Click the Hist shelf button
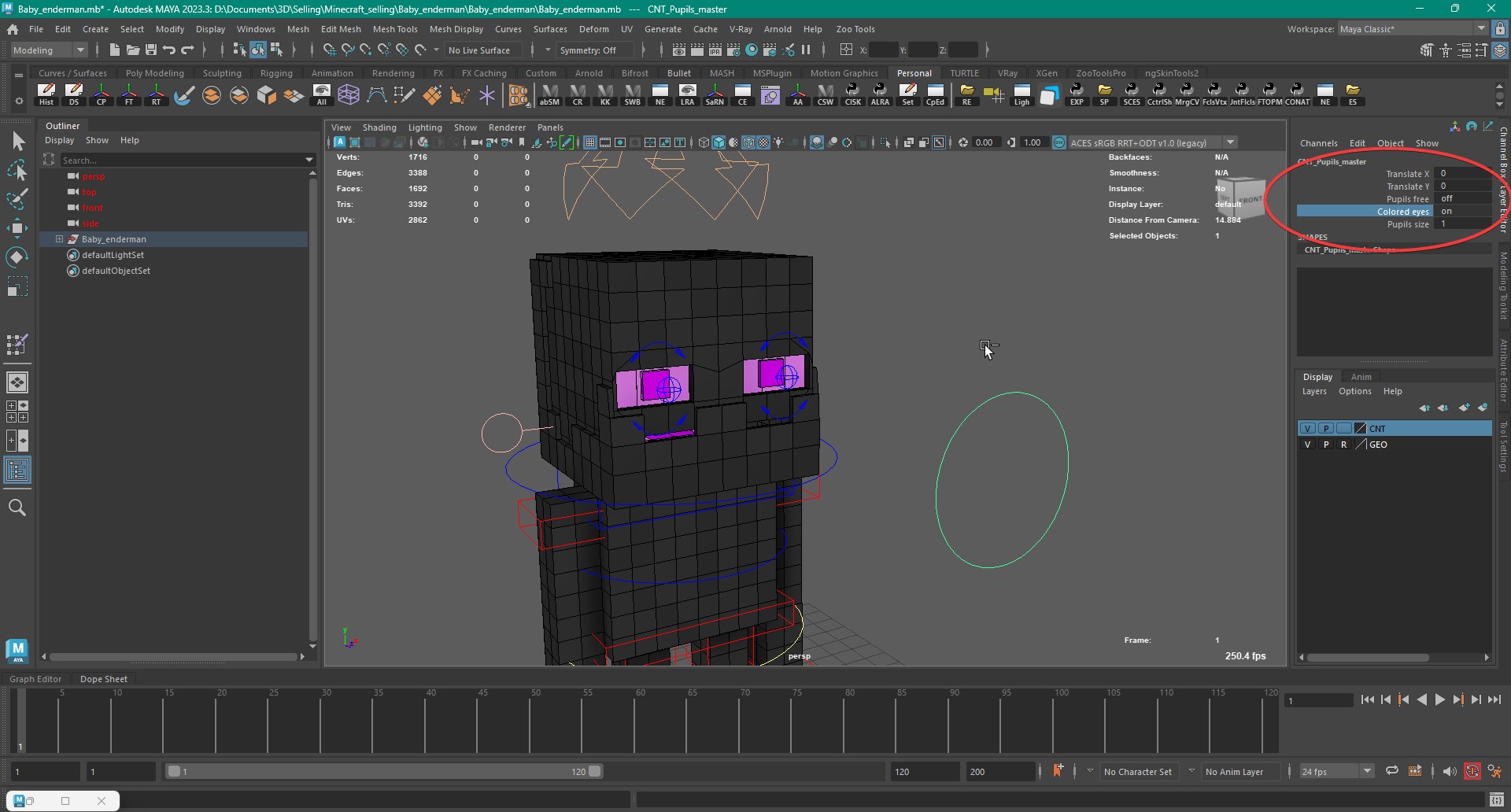This screenshot has height=812, width=1511. (x=46, y=94)
